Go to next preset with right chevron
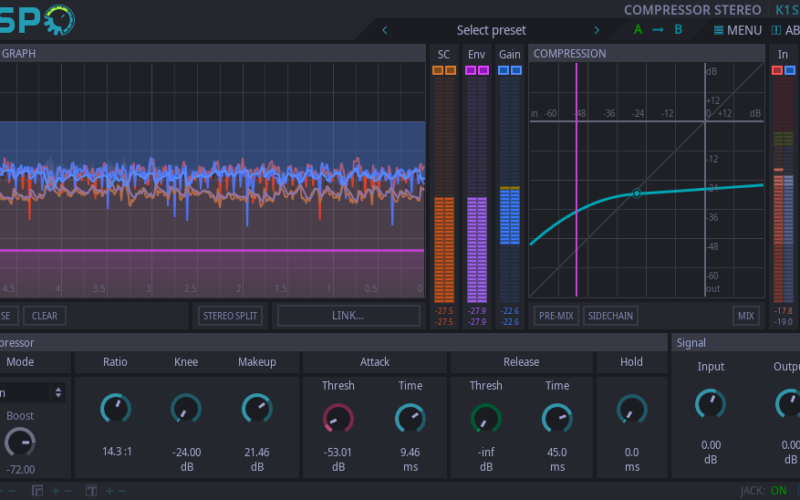 tap(598, 30)
